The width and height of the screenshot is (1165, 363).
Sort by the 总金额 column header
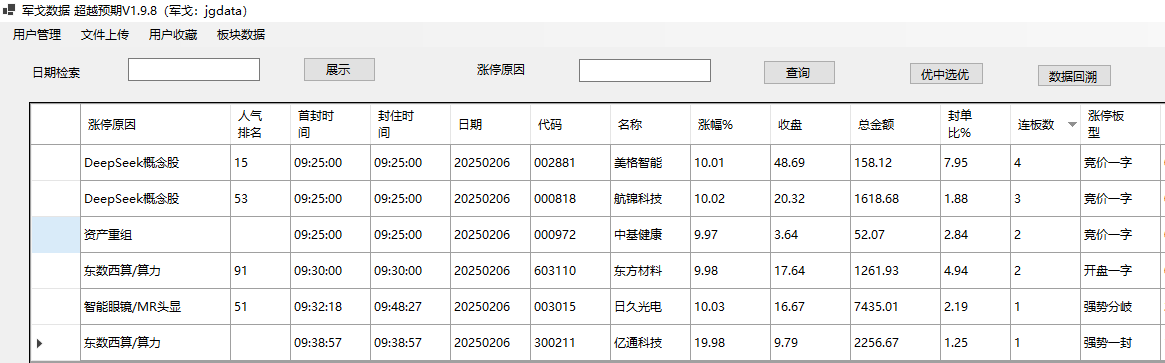coord(895,125)
